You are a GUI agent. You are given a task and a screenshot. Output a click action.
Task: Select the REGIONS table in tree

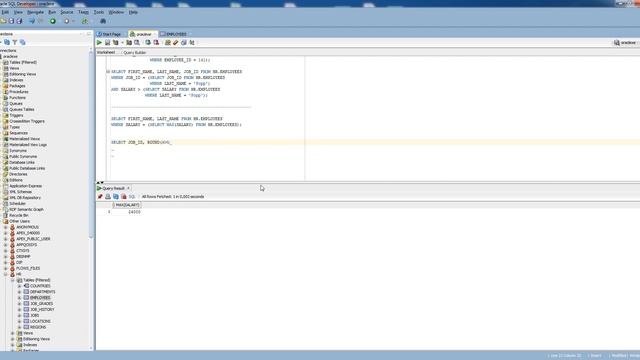pyautogui.click(x=38, y=327)
